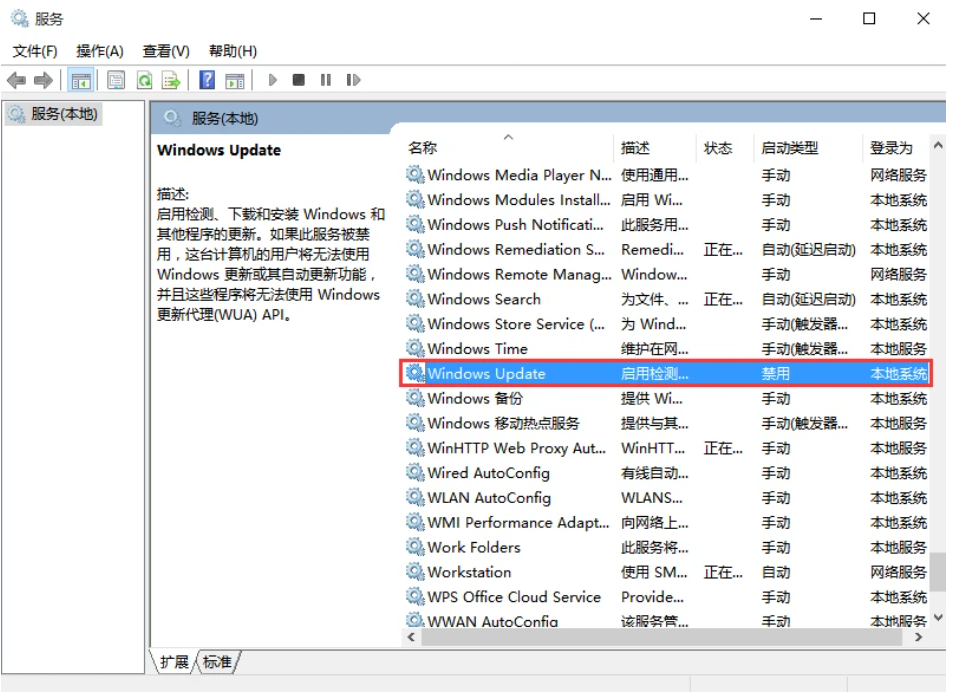The width and height of the screenshot is (957, 695).
Task: Open the 操作(A) menu
Action: tap(100, 51)
